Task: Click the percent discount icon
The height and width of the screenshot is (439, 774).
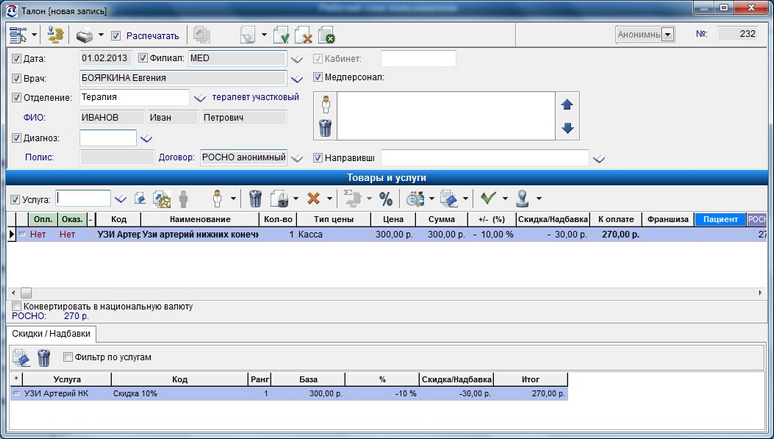Action: tap(386, 199)
